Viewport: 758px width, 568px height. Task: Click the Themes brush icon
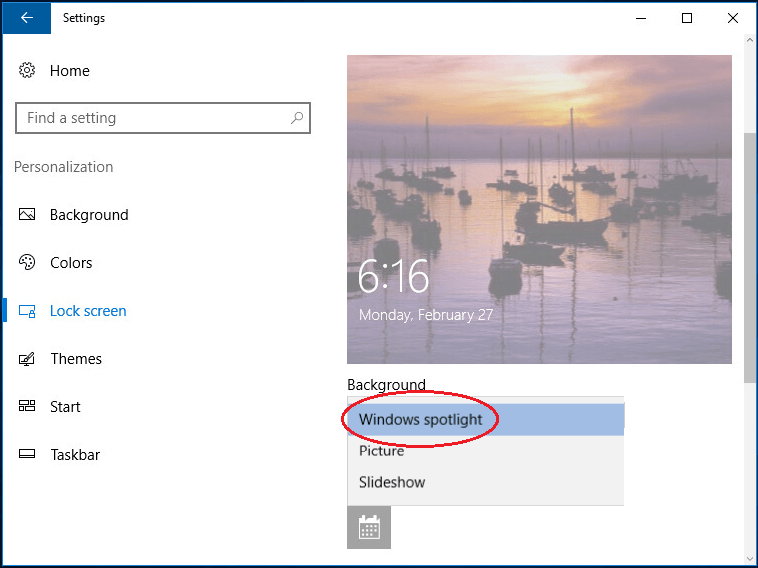(27, 359)
